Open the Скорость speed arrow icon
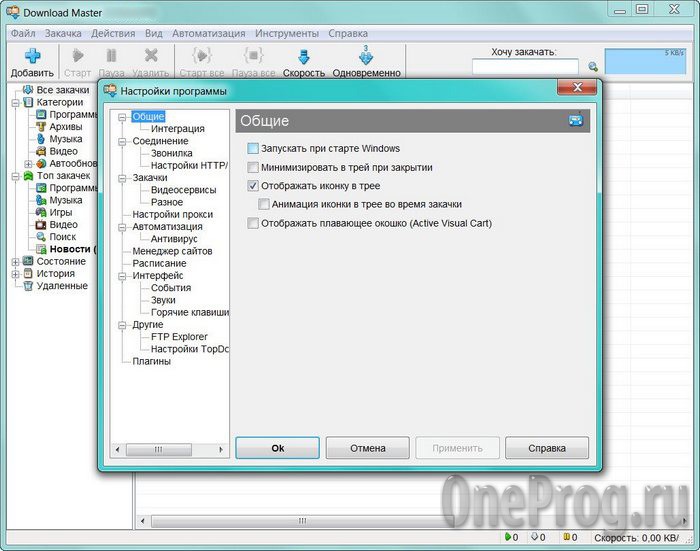The height and width of the screenshot is (551, 700). 304,57
